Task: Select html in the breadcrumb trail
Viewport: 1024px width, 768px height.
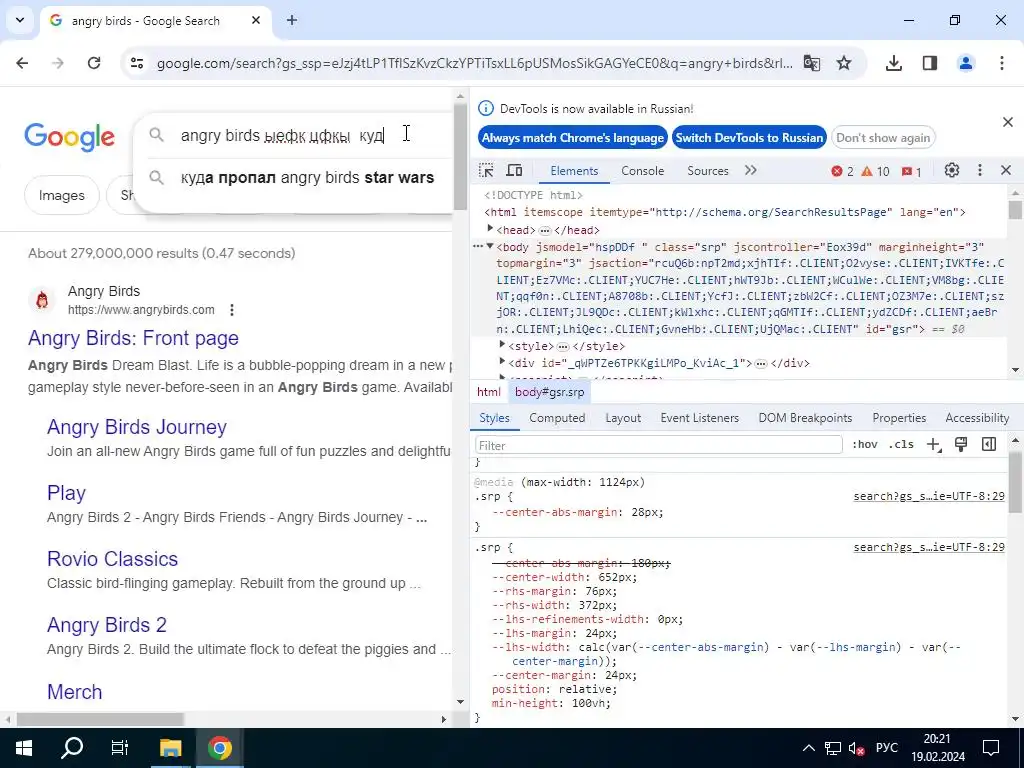Action: [x=488, y=392]
